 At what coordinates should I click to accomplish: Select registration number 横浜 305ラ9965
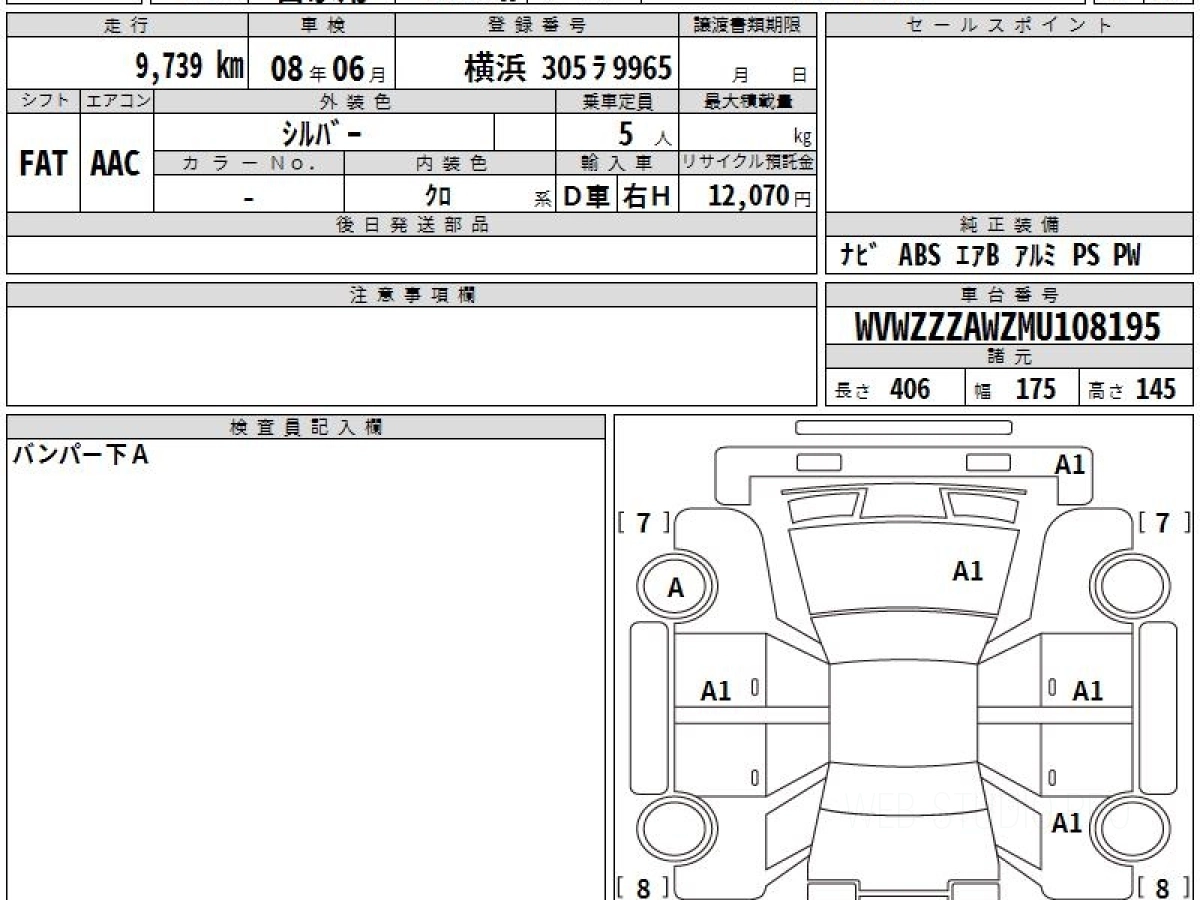click(x=568, y=68)
